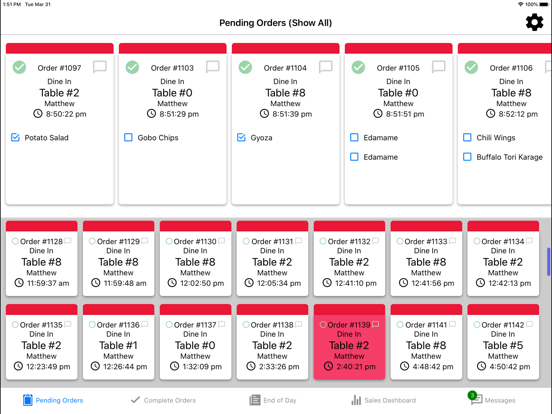Click status circle on Order #1128
The width and height of the screenshot is (552, 414).
tap(15, 241)
